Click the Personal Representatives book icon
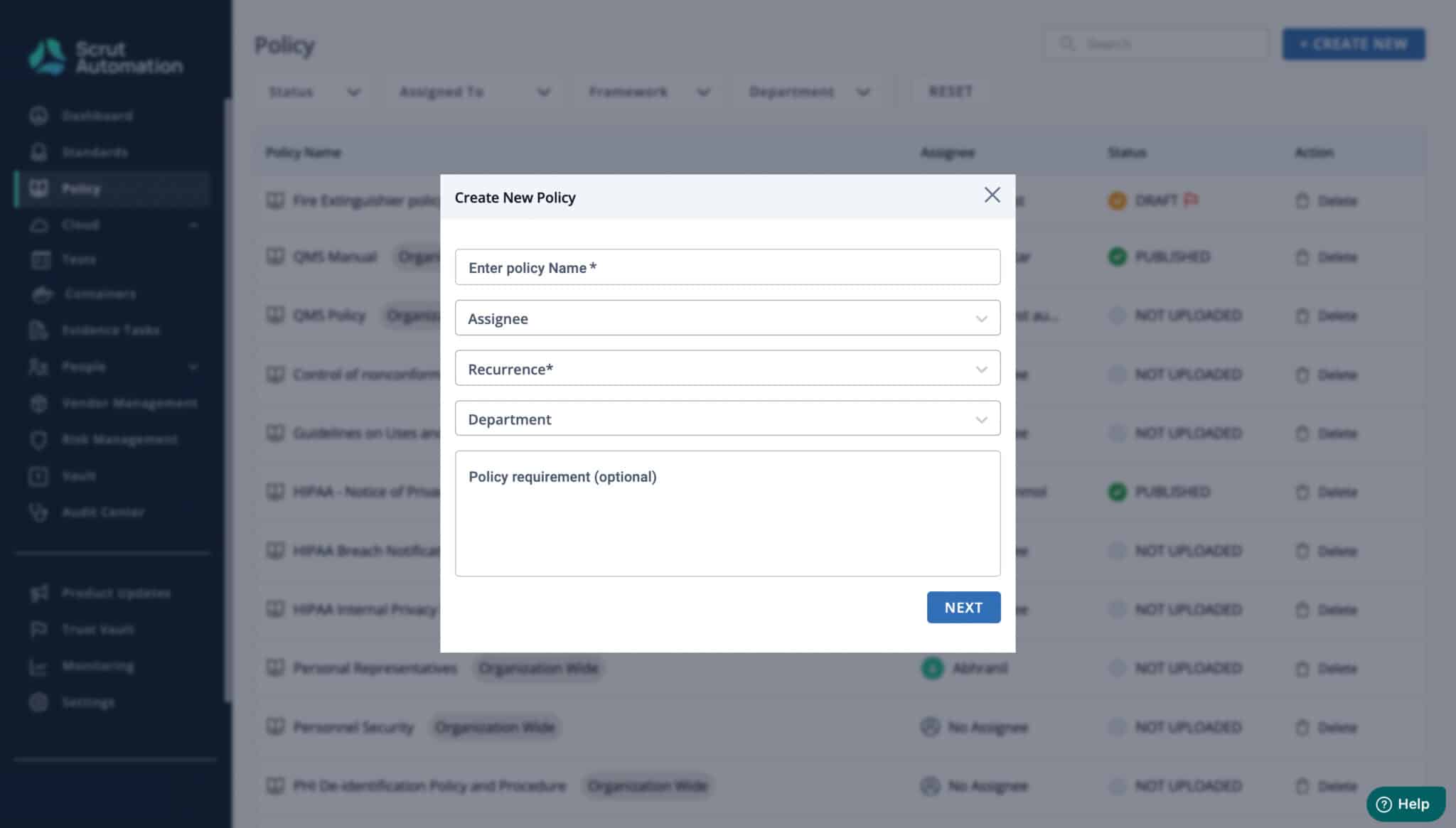Viewport: 1456px width, 828px height. pos(275,668)
